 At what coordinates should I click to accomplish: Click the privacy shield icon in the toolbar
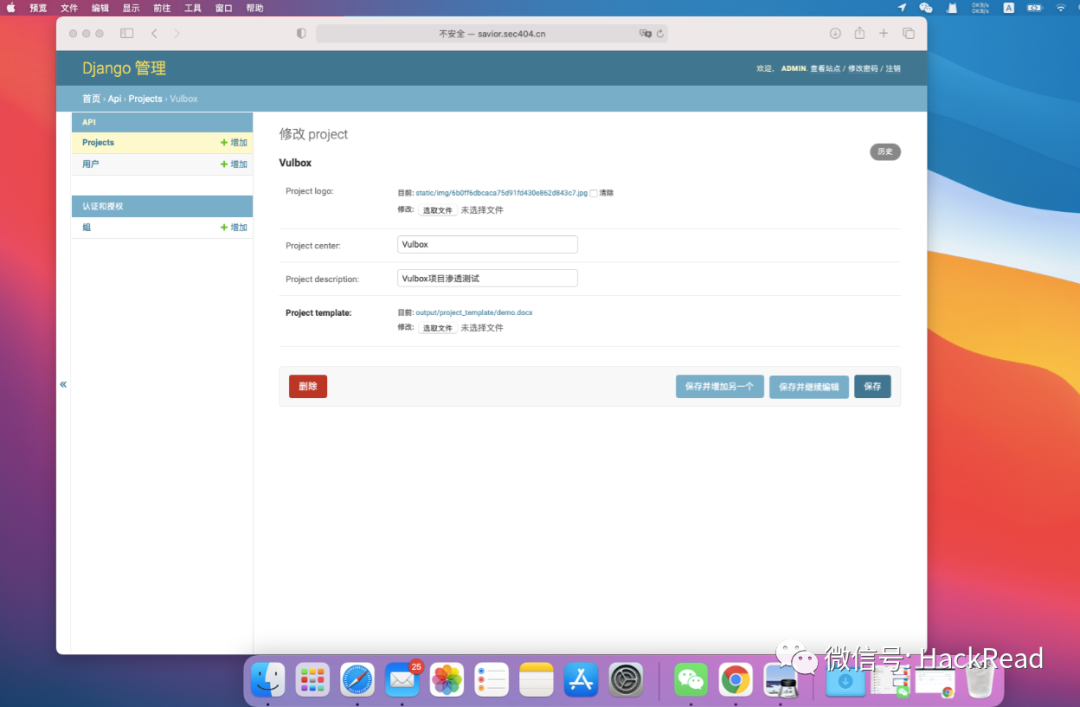(x=301, y=33)
